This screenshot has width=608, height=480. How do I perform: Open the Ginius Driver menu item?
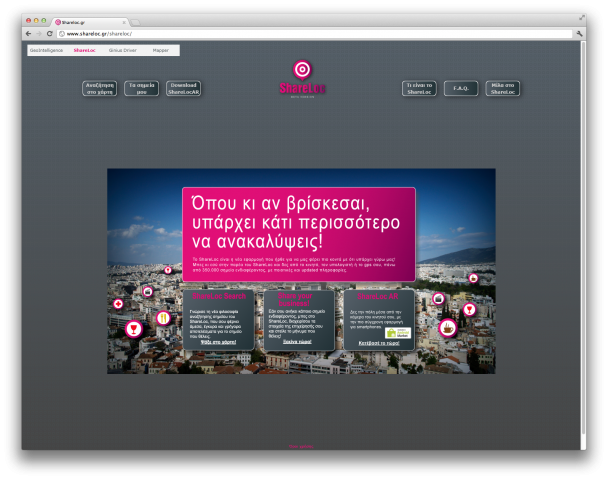pos(123,50)
